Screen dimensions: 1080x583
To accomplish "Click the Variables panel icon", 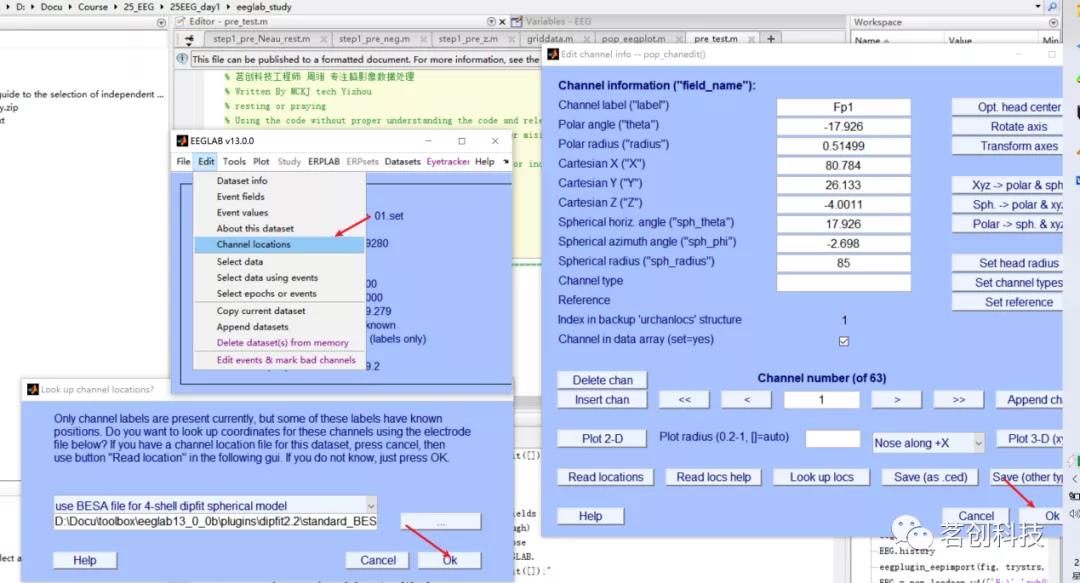I will pos(517,21).
